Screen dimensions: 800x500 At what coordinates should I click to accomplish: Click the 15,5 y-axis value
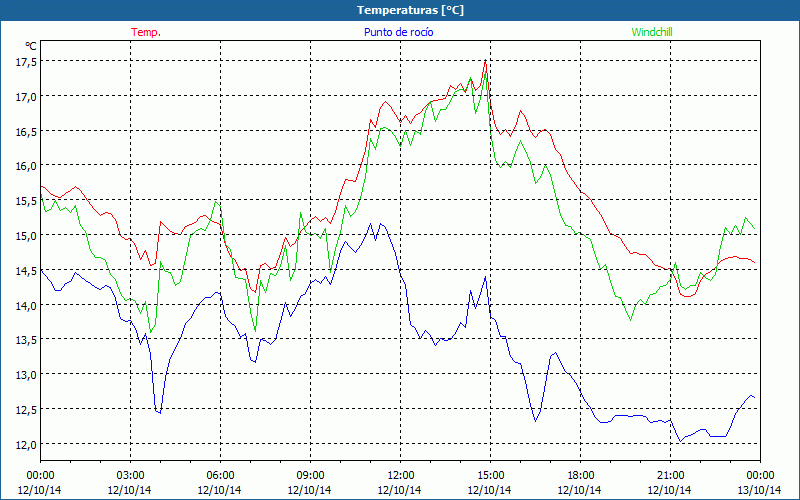[26, 201]
